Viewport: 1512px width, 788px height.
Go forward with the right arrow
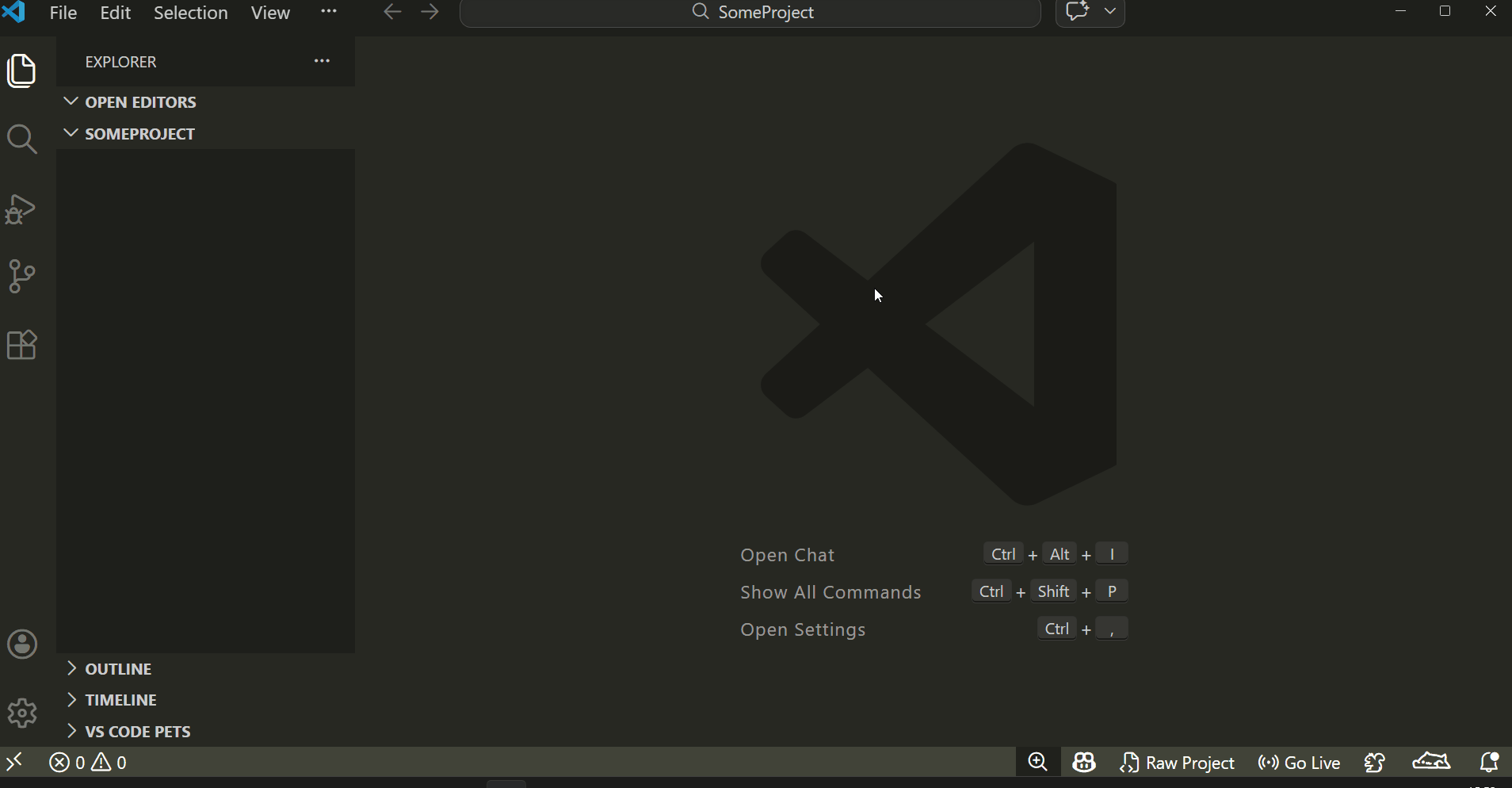click(x=430, y=12)
